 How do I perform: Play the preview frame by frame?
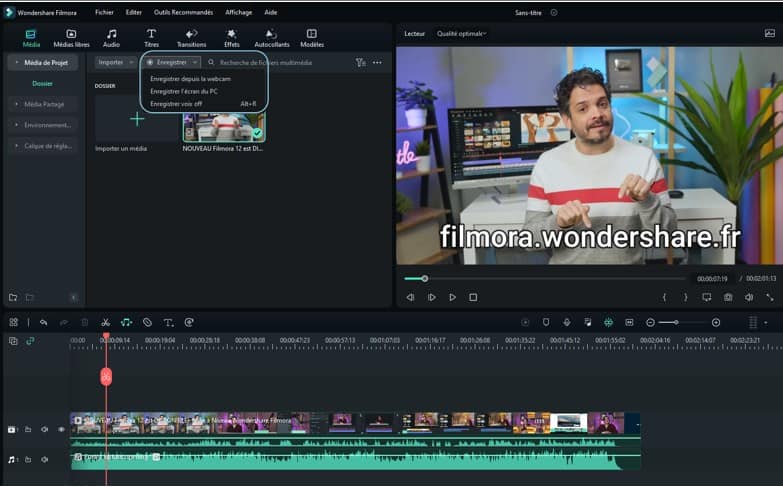tap(431, 297)
